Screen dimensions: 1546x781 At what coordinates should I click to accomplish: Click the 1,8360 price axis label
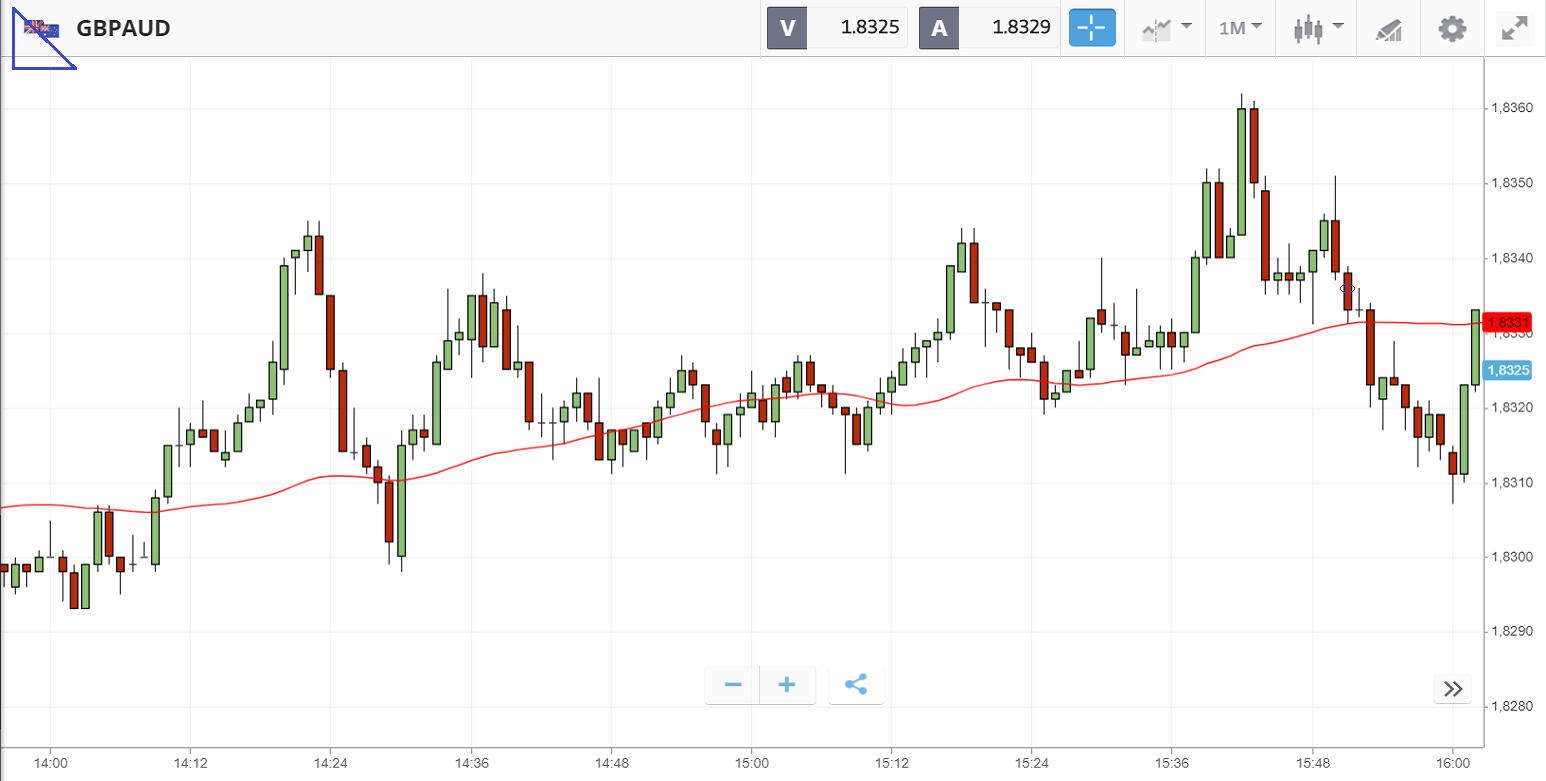click(x=1511, y=108)
